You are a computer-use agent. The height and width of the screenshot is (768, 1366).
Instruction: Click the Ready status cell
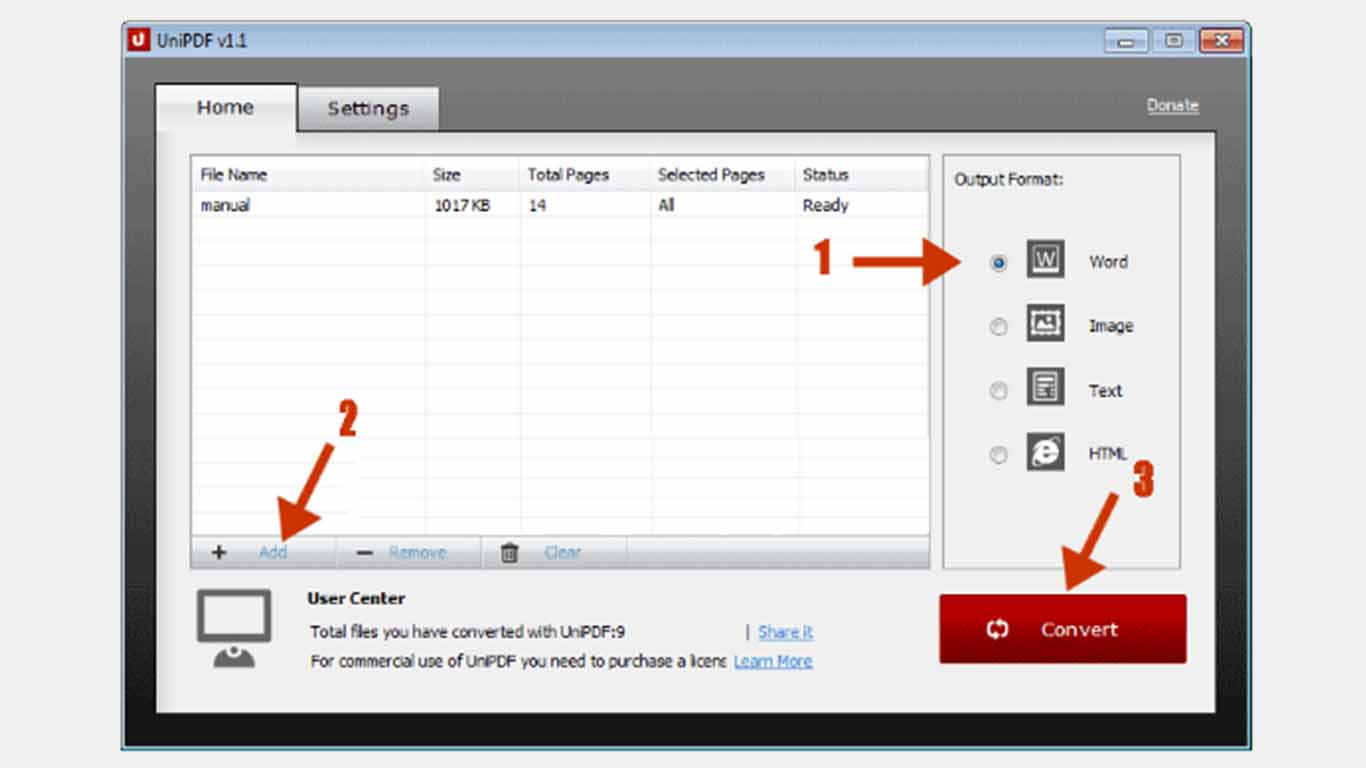click(x=825, y=205)
